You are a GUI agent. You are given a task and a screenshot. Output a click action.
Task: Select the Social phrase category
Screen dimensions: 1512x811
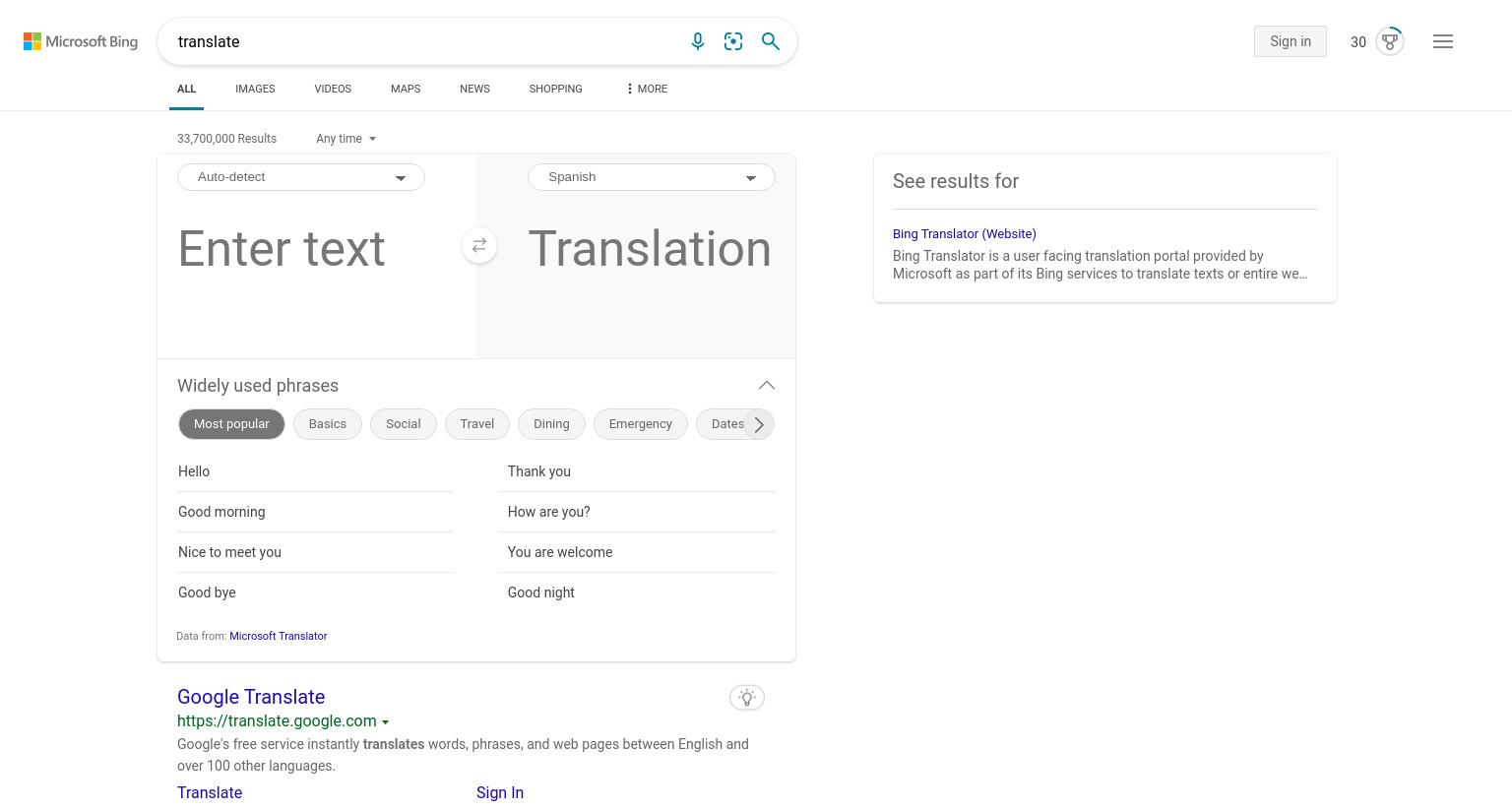[404, 424]
